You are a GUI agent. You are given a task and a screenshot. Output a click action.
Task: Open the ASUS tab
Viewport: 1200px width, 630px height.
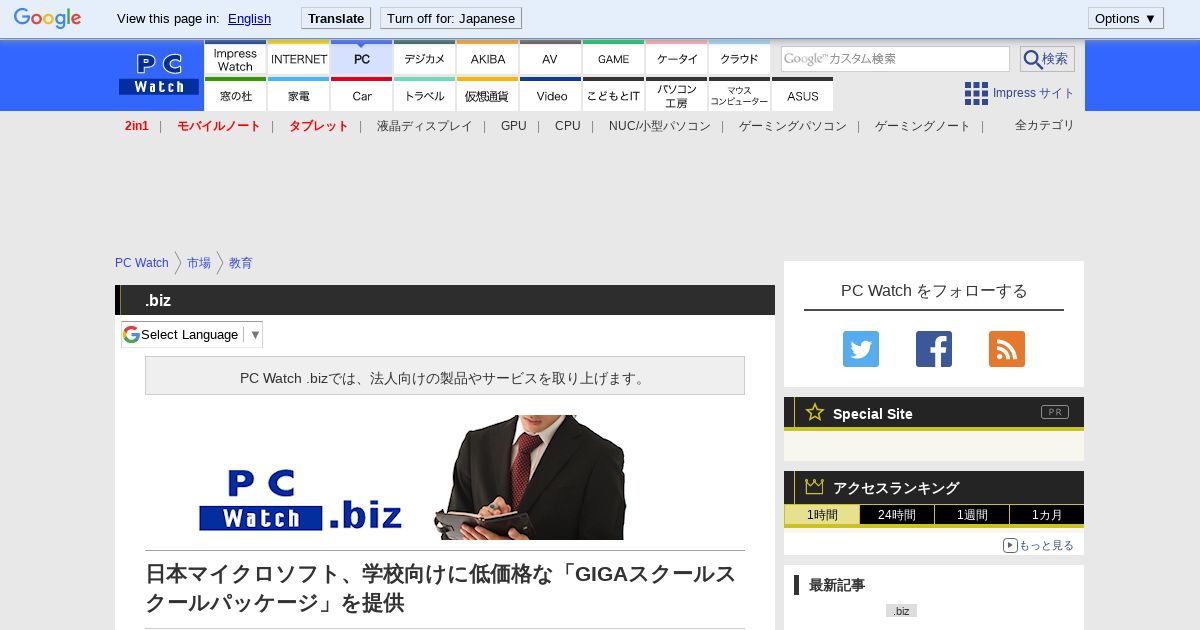coord(803,95)
